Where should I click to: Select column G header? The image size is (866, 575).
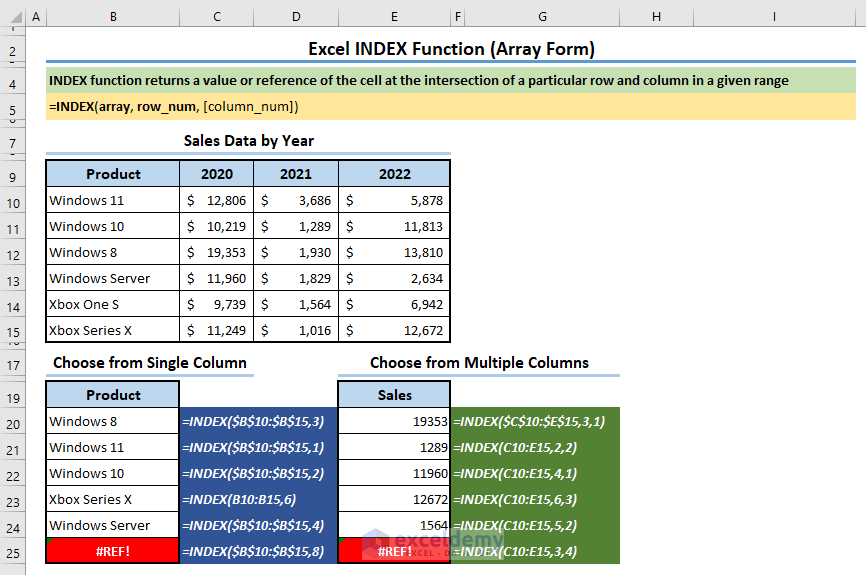[542, 17]
